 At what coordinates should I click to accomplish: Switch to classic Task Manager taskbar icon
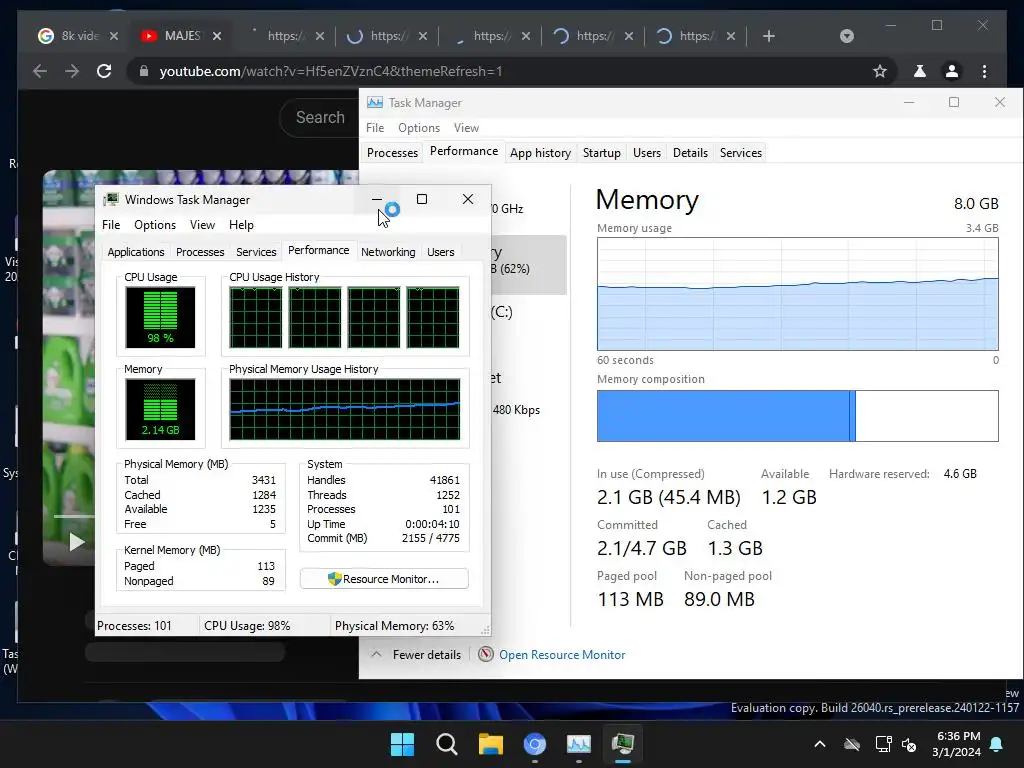pos(623,744)
